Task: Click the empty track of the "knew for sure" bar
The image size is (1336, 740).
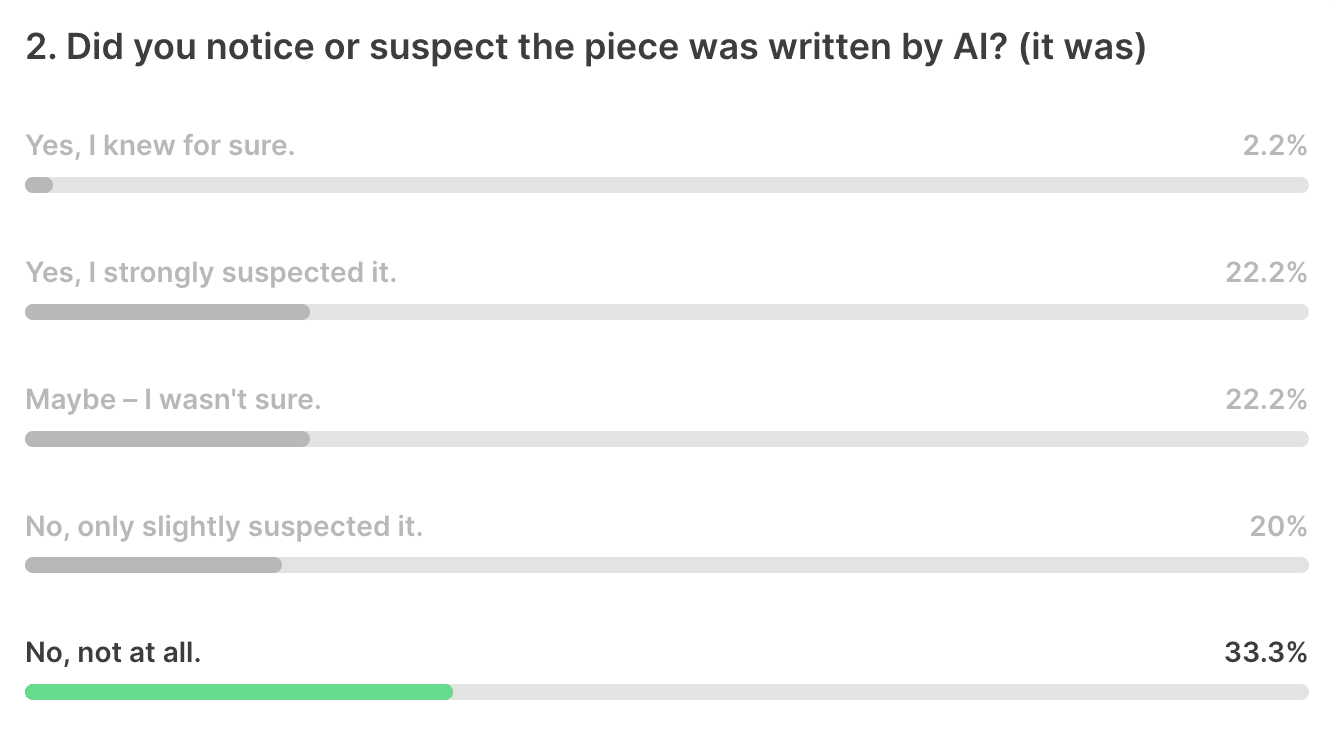Action: 681,185
